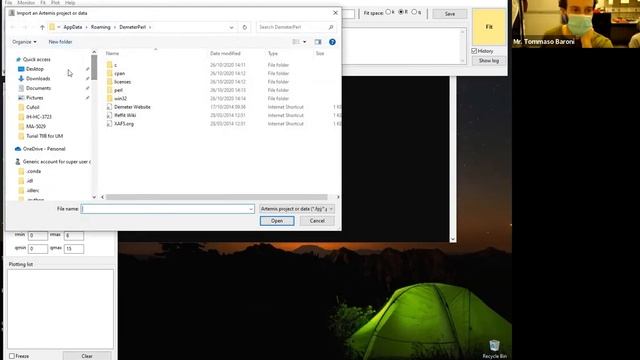Open the Recycle Bin on the desktop

(494, 349)
